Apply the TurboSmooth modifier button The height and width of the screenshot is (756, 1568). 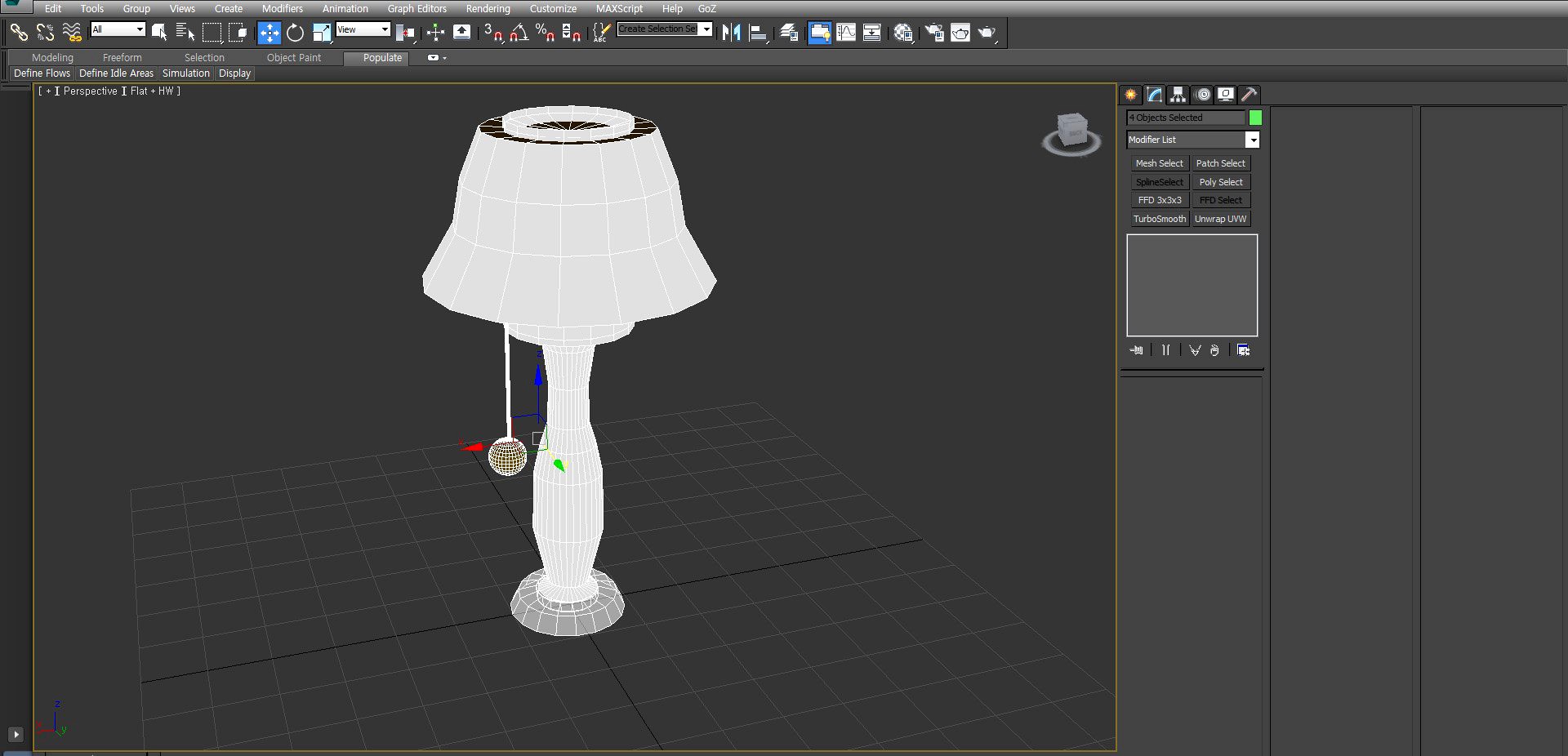click(x=1159, y=219)
